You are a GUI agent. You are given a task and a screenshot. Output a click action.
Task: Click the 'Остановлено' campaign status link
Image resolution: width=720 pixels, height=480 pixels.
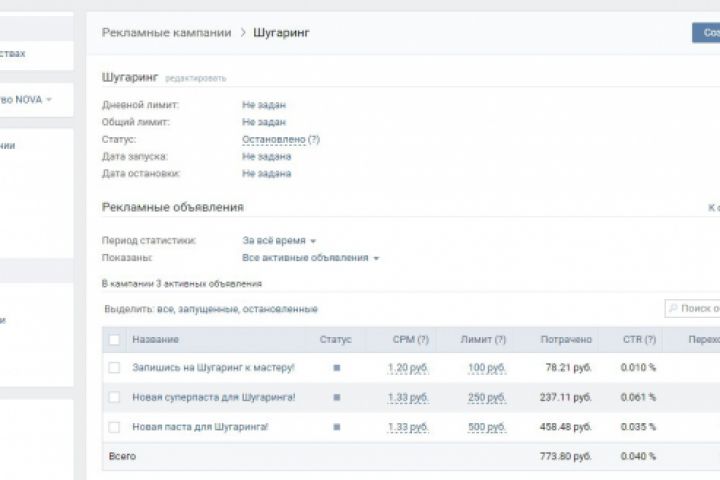point(273,139)
